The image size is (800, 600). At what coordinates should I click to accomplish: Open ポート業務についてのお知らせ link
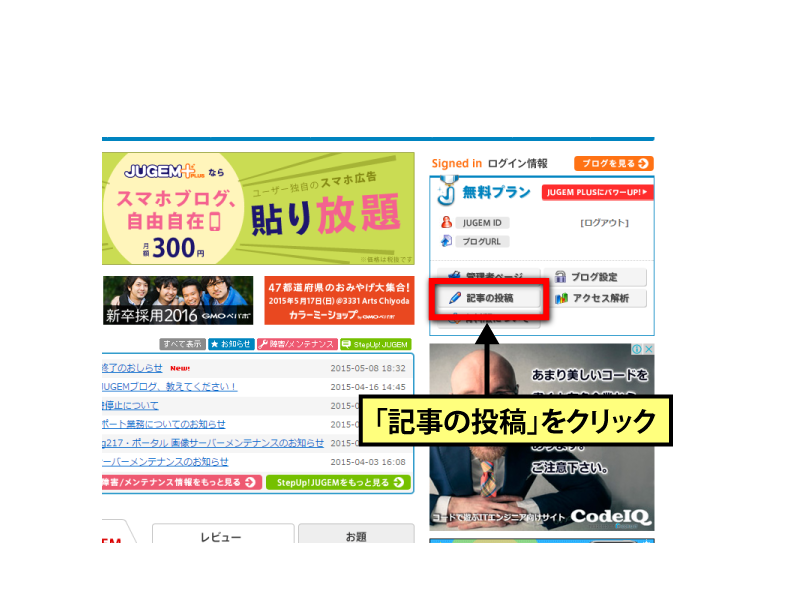click(163, 424)
